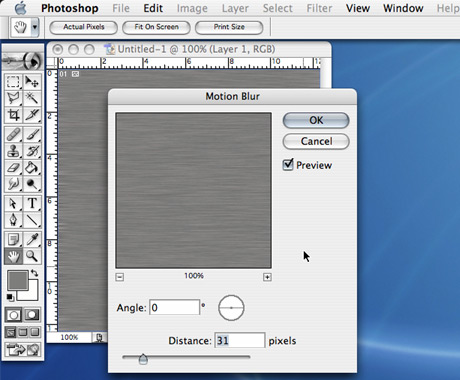Image resolution: width=460 pixels, height=380 pixels.
Task: Click the Motion Blur preview thumbnail
Action: (x=193, y=190)
